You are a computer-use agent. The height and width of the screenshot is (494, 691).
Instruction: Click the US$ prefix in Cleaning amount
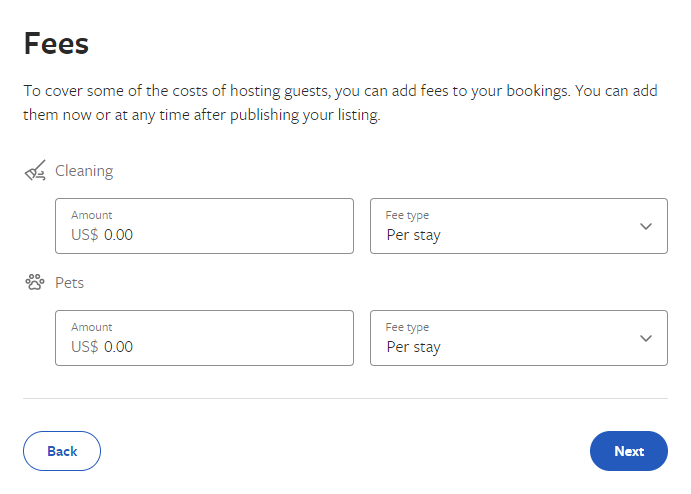85,234
